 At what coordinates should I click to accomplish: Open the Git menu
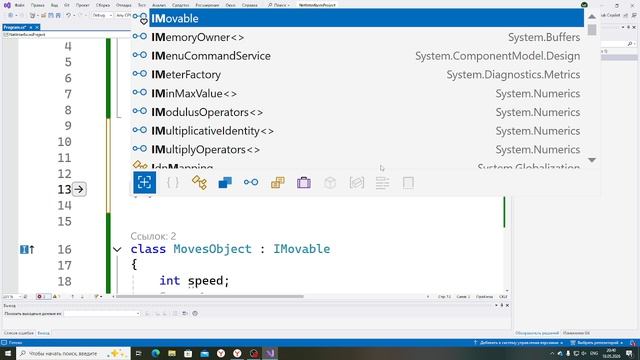[67, 5]
